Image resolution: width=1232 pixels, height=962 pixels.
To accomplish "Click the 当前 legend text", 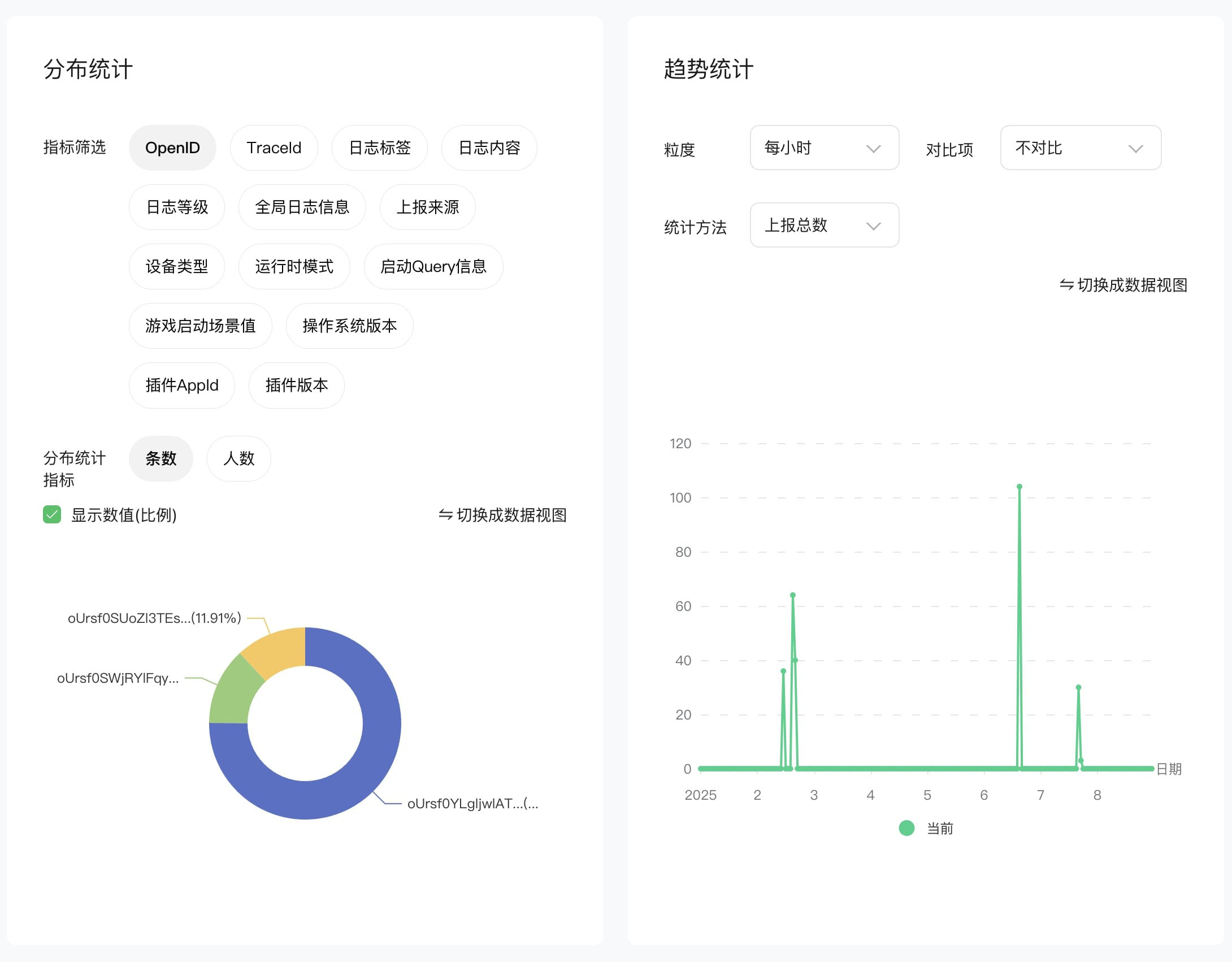I will [940, 829].
